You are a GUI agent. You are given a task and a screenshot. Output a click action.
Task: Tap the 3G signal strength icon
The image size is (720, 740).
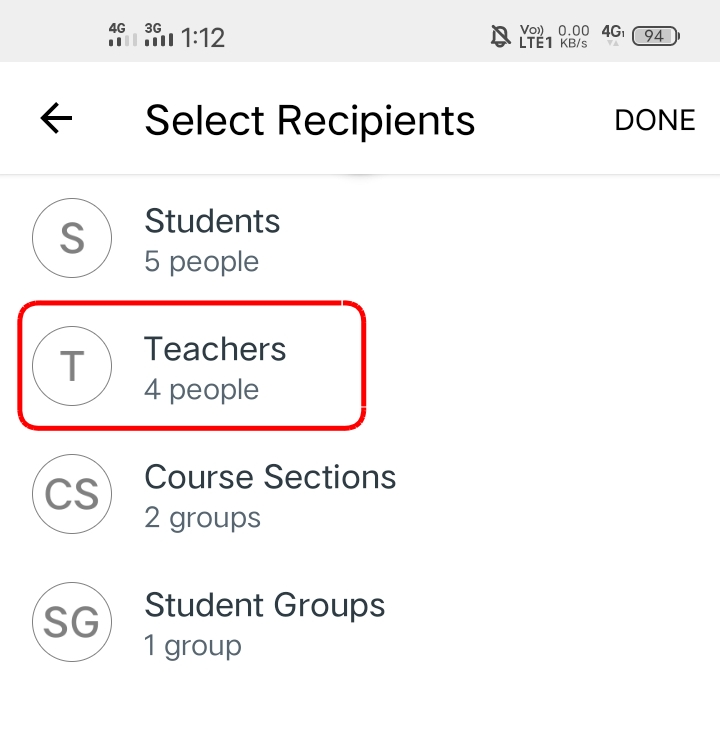[159, 36]
